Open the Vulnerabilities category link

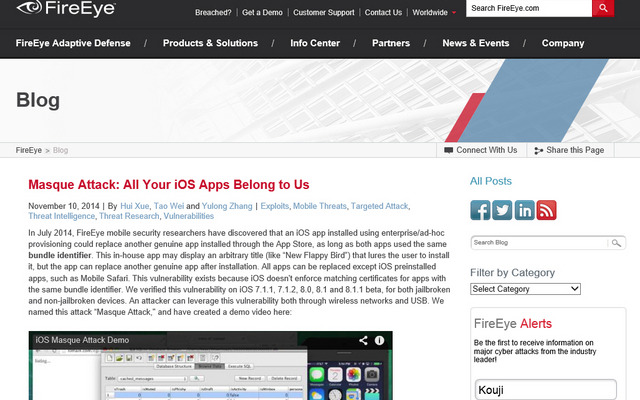pos(189,216)
